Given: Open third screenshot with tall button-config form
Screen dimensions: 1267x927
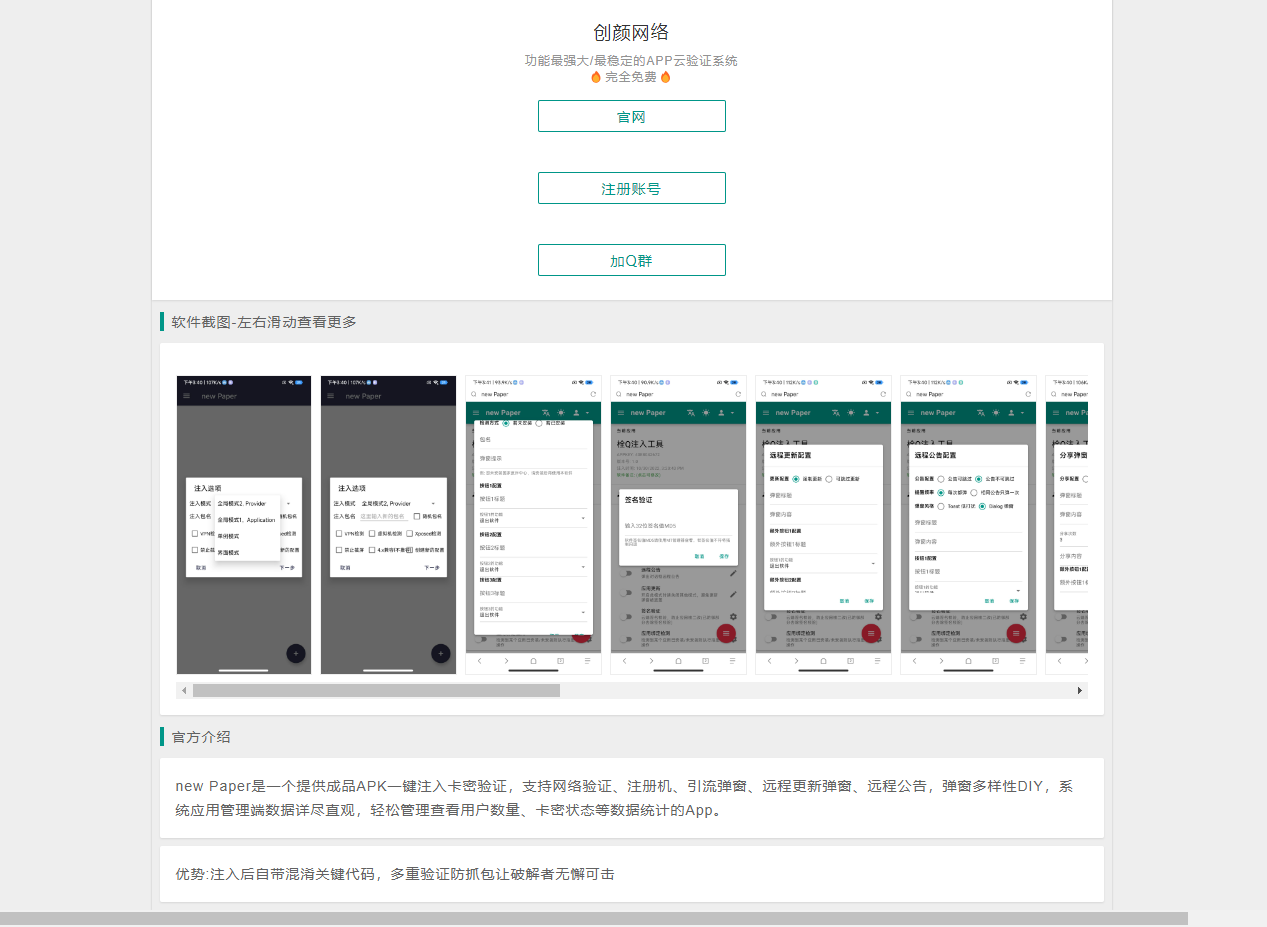Looking at the screenshot, I should pos(533,525).
